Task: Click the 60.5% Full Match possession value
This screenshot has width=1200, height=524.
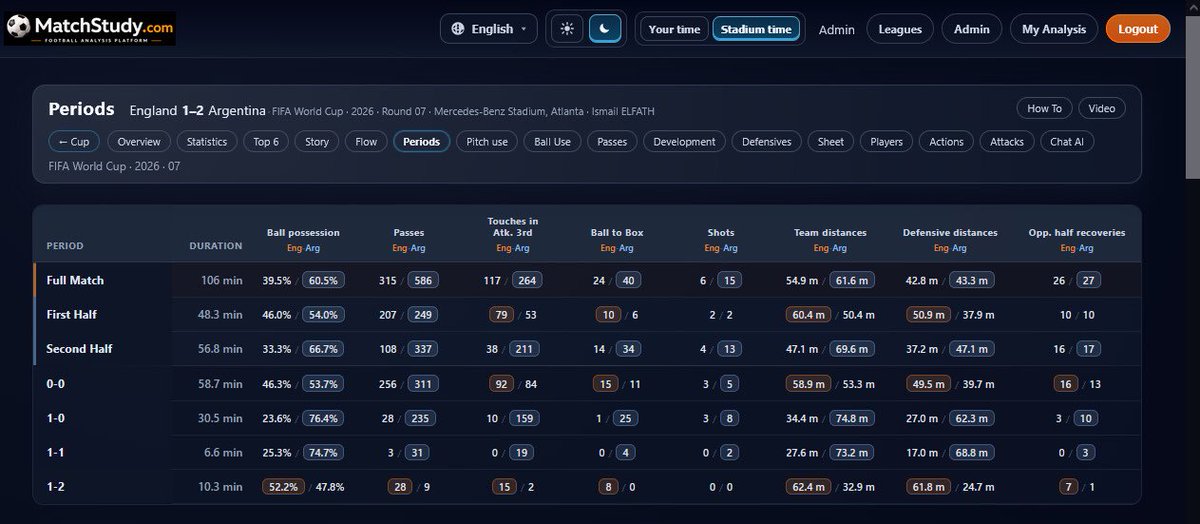Action: (x=324, y=281)
